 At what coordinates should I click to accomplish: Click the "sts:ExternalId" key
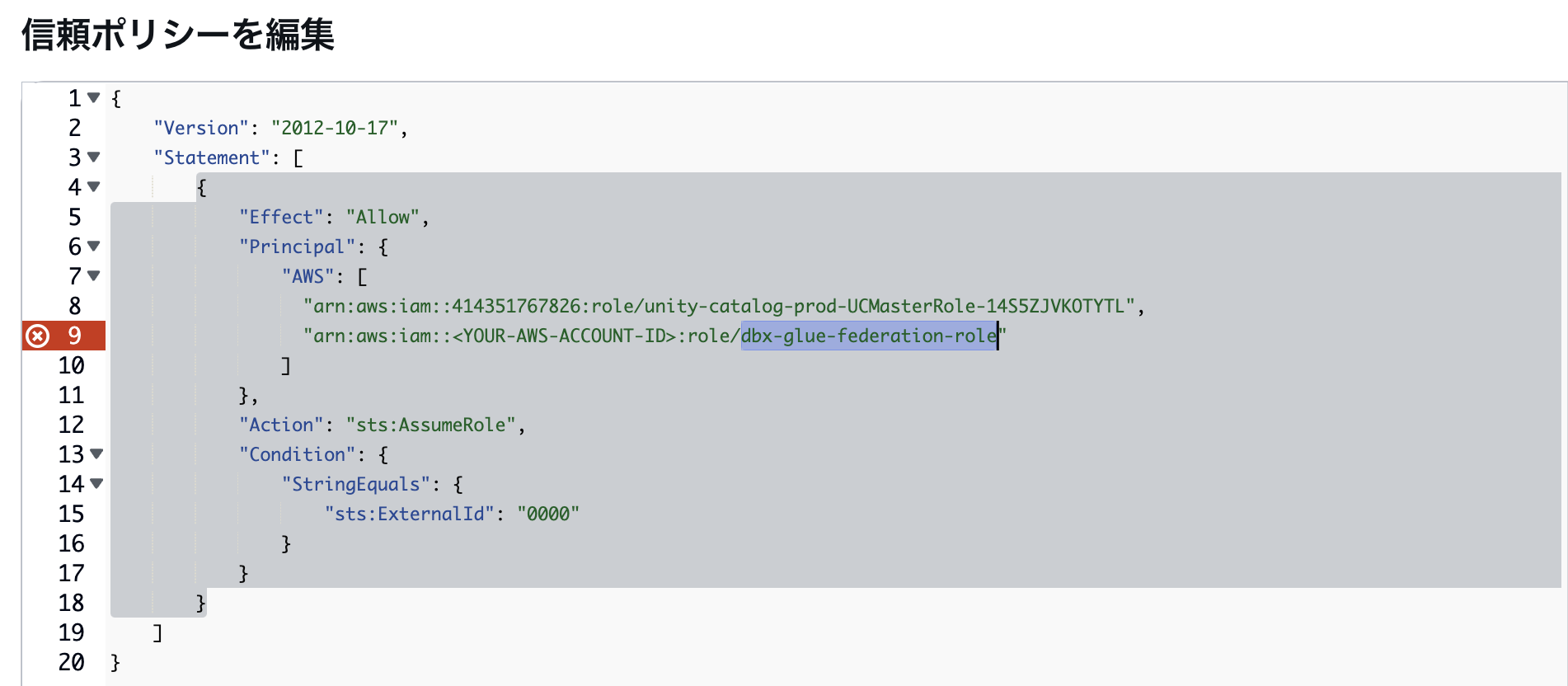(x=410, y=514)
